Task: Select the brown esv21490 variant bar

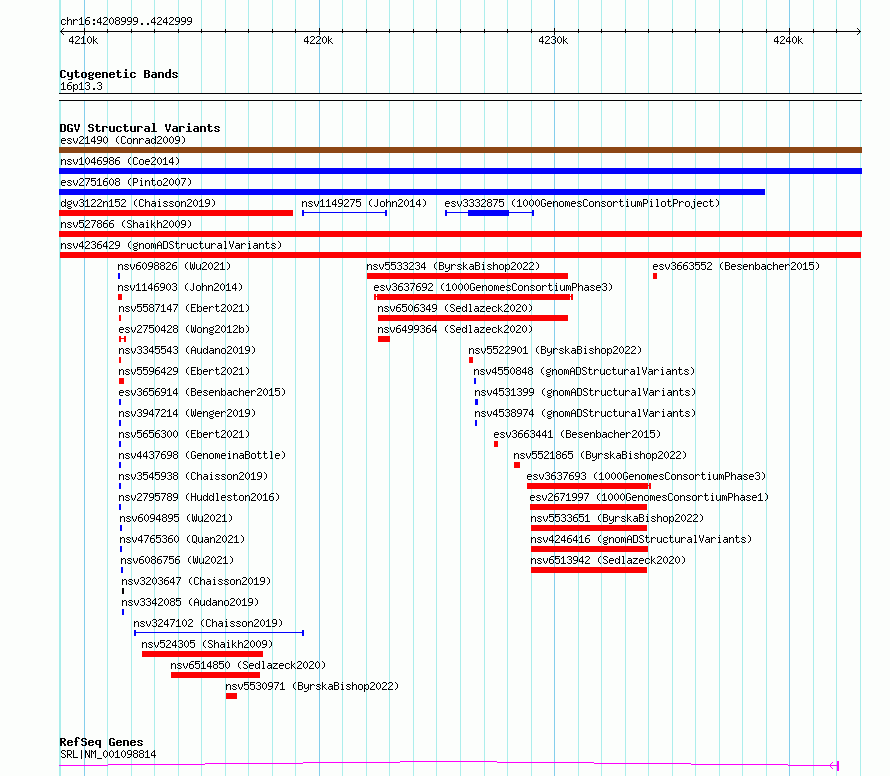Action: pos(460,150)
